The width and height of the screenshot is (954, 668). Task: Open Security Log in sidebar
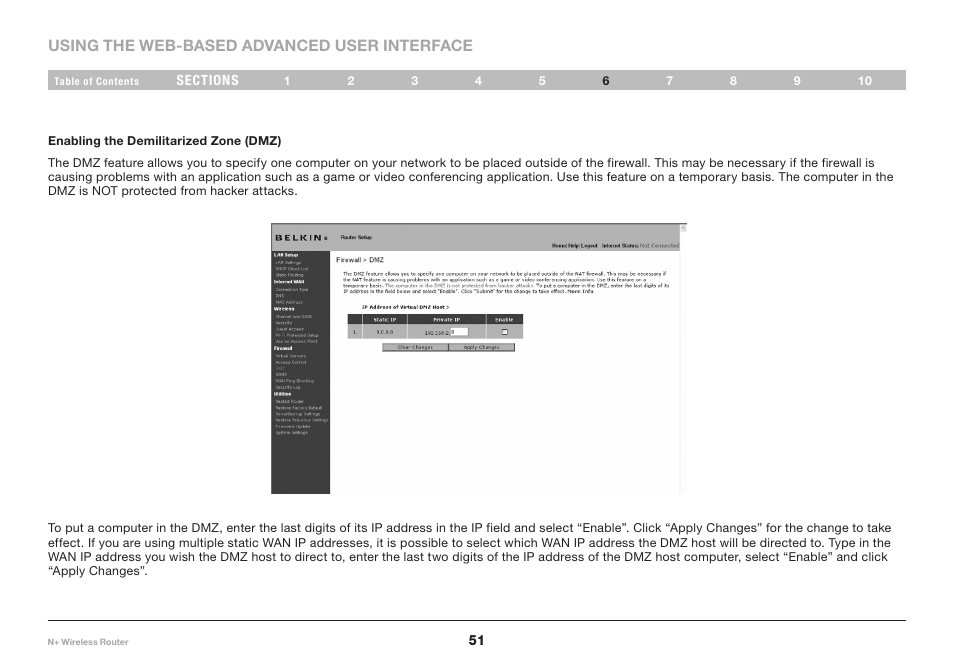[x=287, y=387]
